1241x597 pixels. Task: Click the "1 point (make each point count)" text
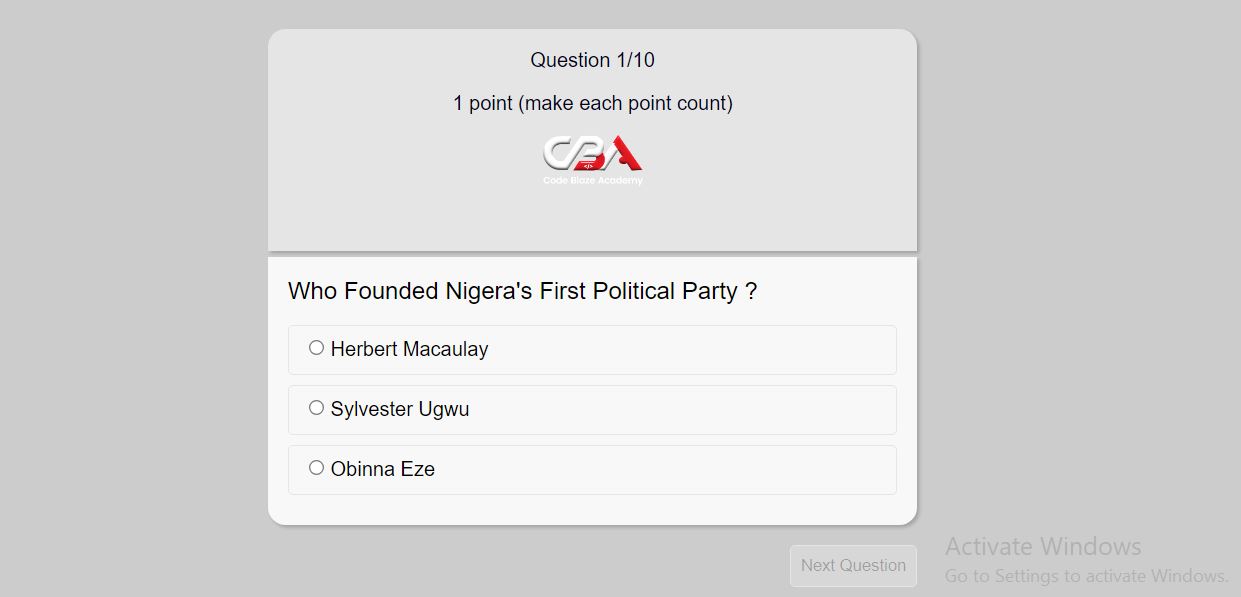pyautogui.click(x=592, y=103)
